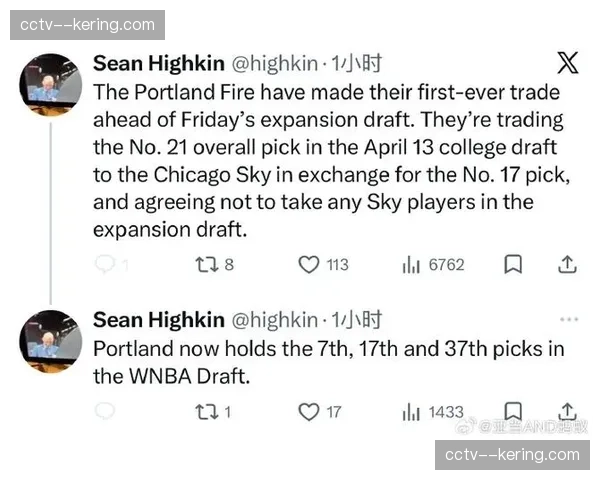The width and height of the screenshot is (600, 480).
Task: Share the WNBA Draft picks tweet
Action: click(x=566, y=410)
